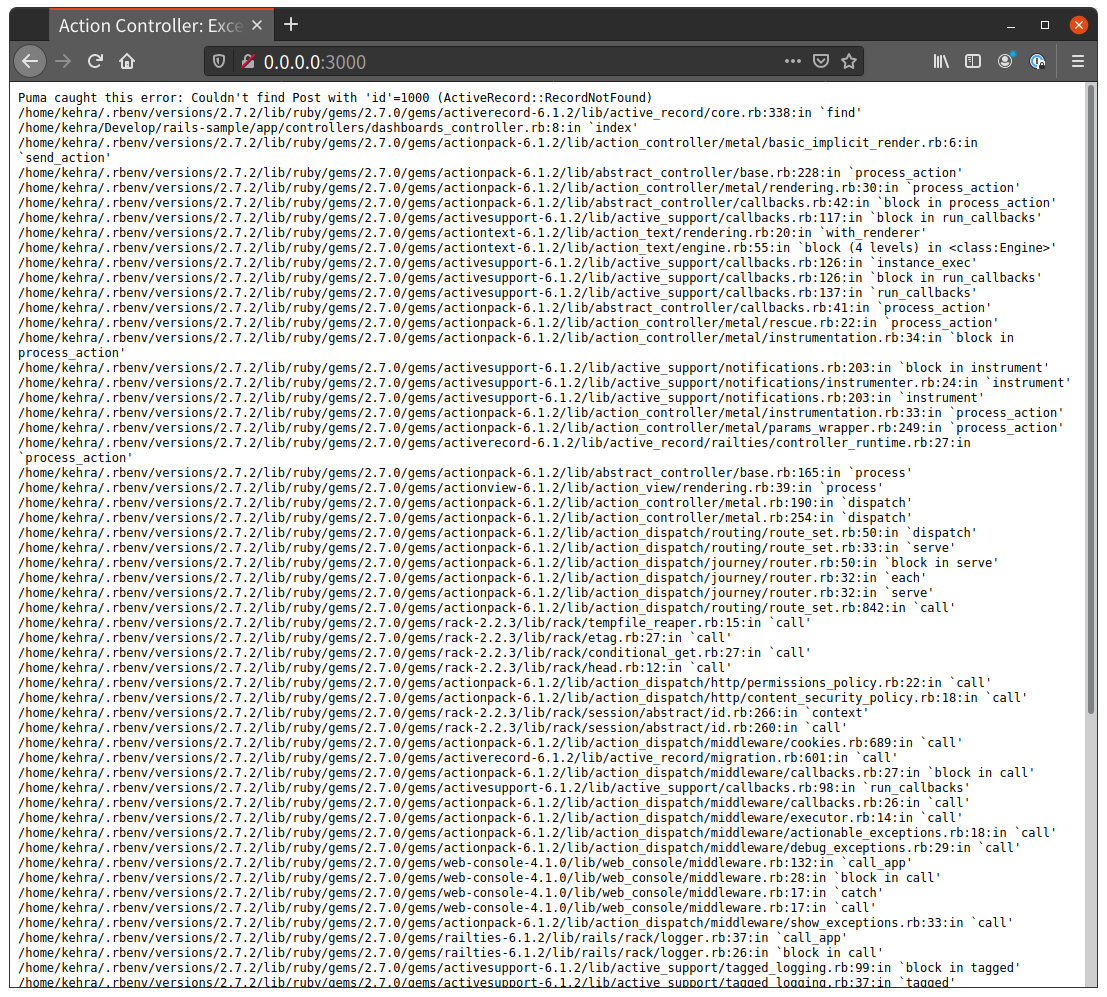Click the web_console middleware.rb:132 line
This screenshot has height=997, width=1107.
coord(465,863)
